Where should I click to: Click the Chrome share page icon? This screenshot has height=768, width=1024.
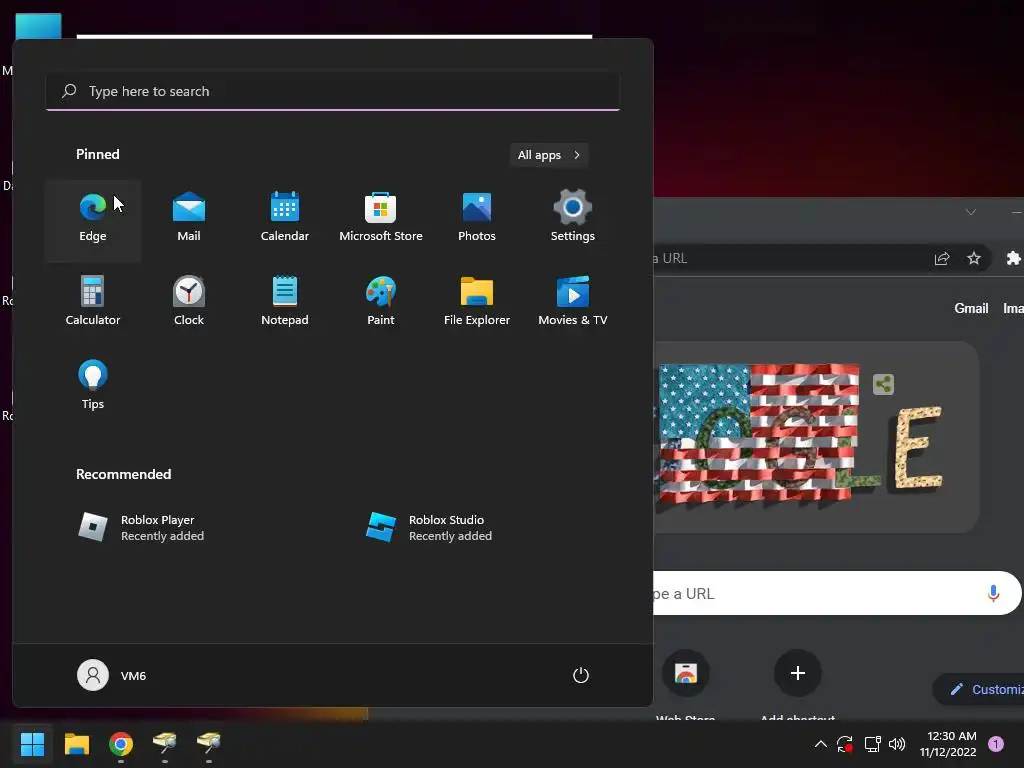[x=942, y=259]
